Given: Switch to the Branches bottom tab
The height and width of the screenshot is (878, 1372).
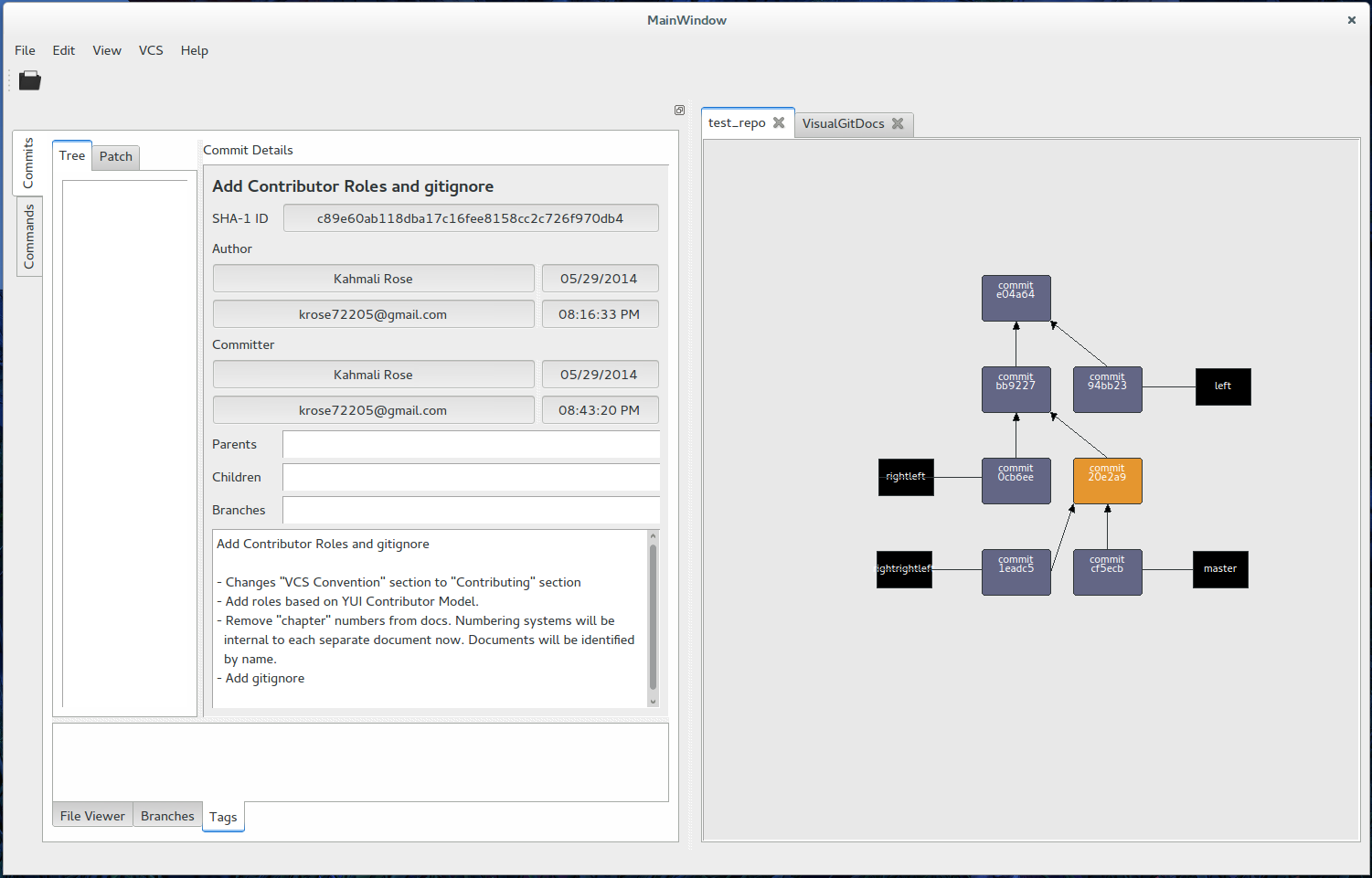Looking at the screenshot, I should pos(167,815).
